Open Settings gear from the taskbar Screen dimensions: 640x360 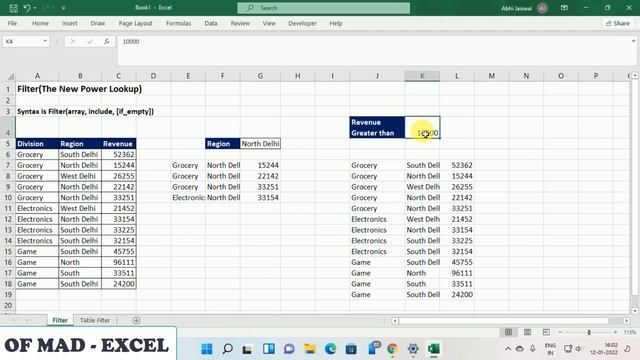(413, 349)
